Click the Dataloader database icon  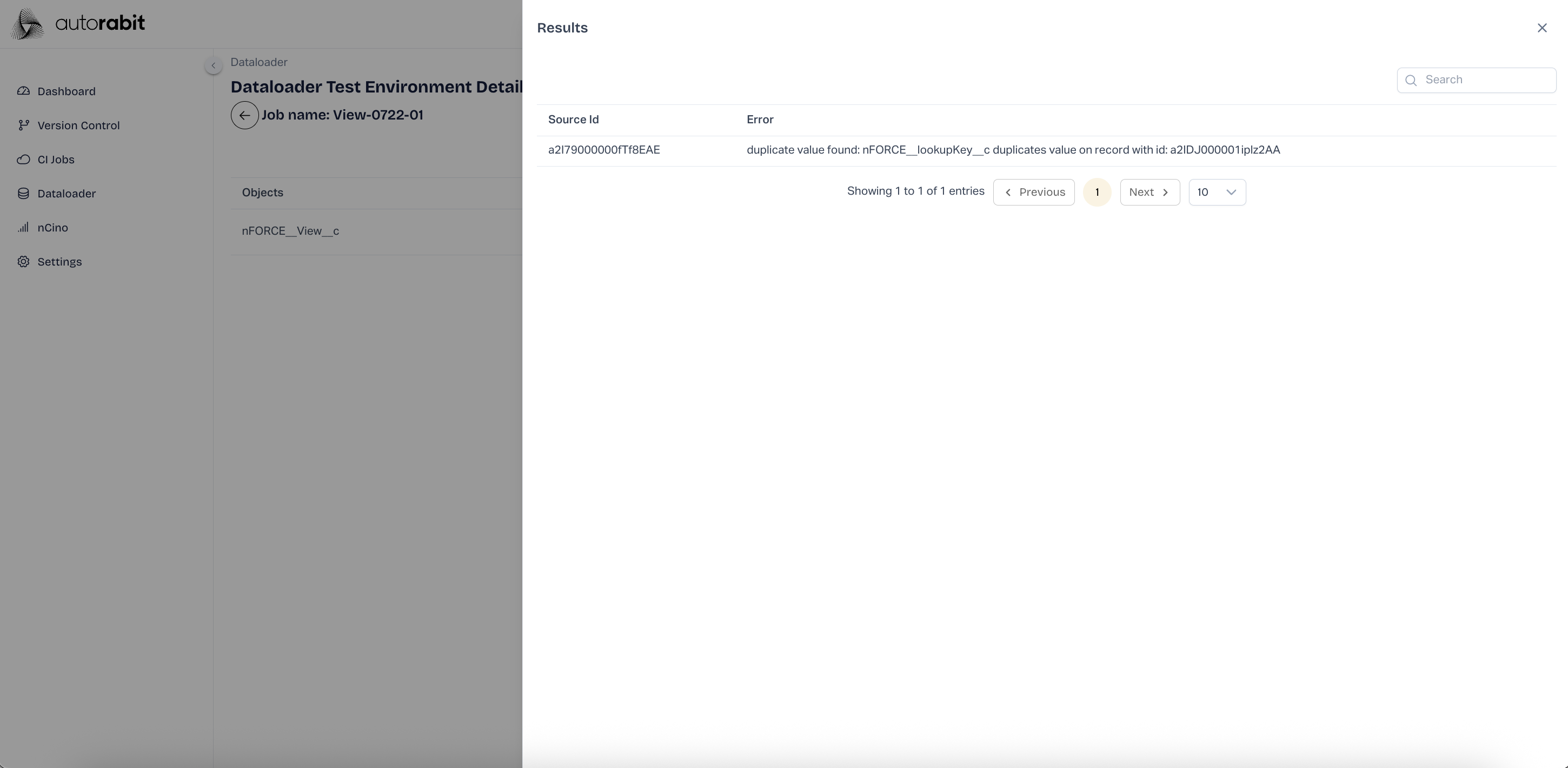point(23,194)
